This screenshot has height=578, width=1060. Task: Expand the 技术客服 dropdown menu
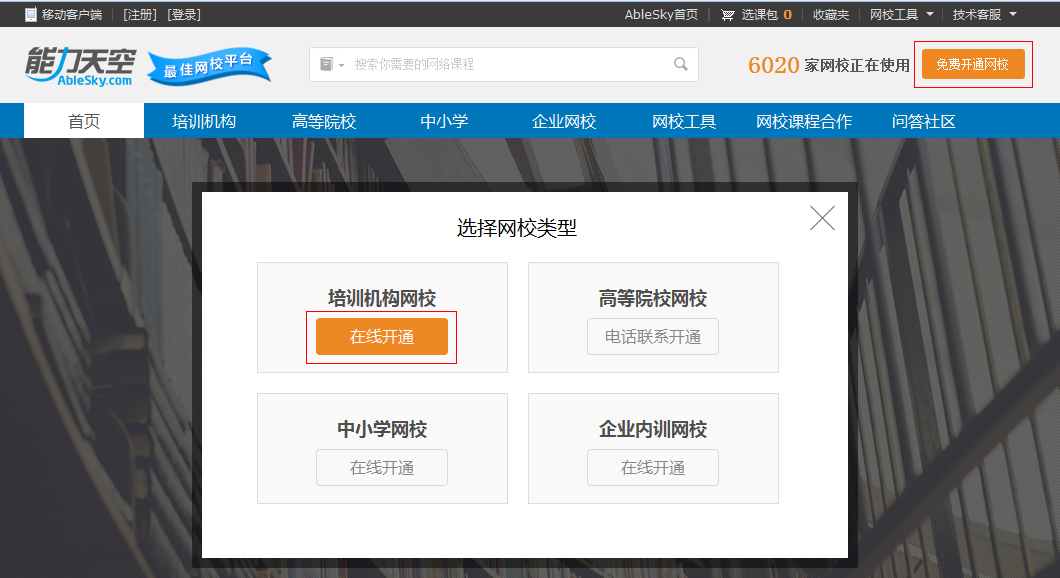coord(984,15)
